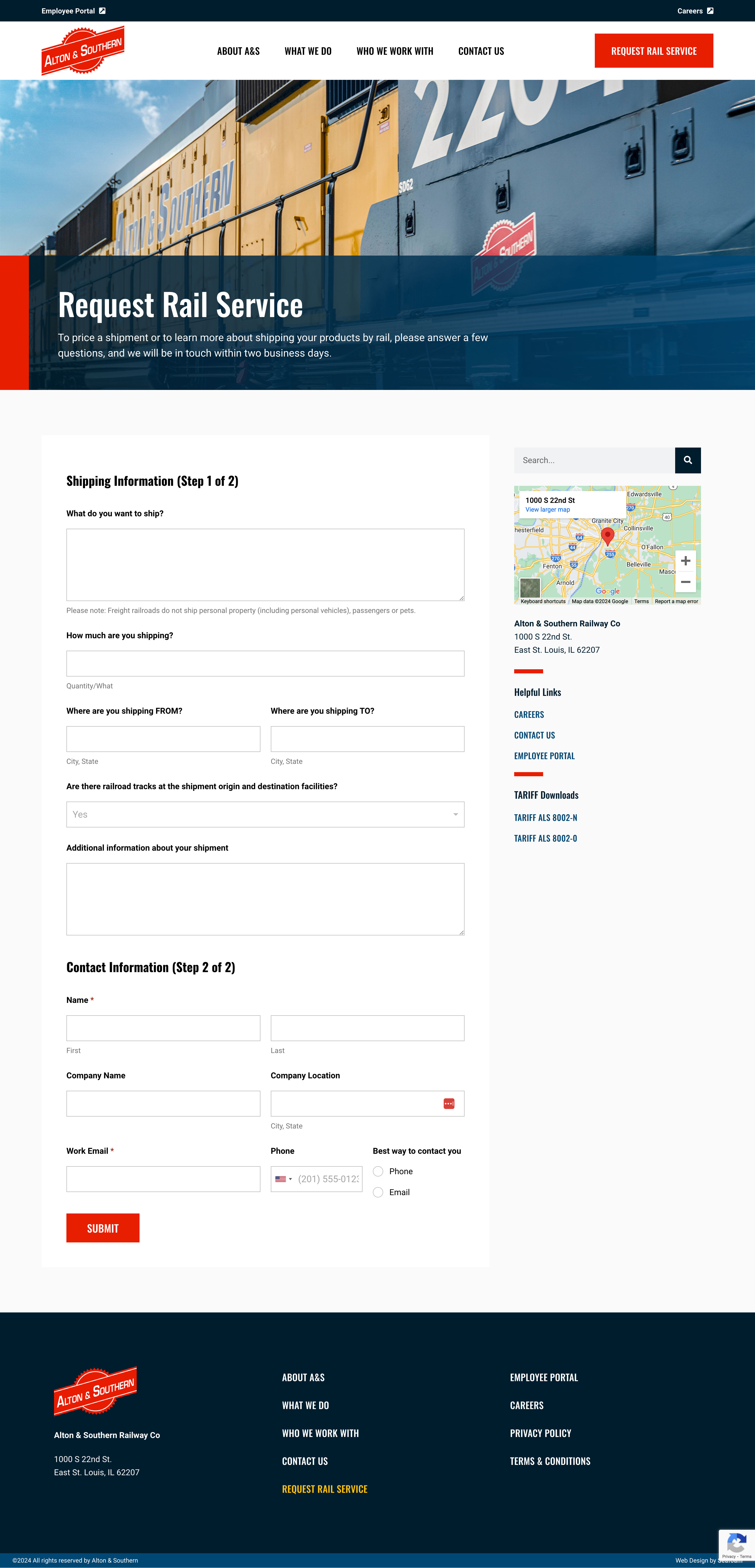This screenshot has width=755, height=1568.
Task: Click the Alton & Southern header logo
Action: pyautogui.click(x=83, y=51)
